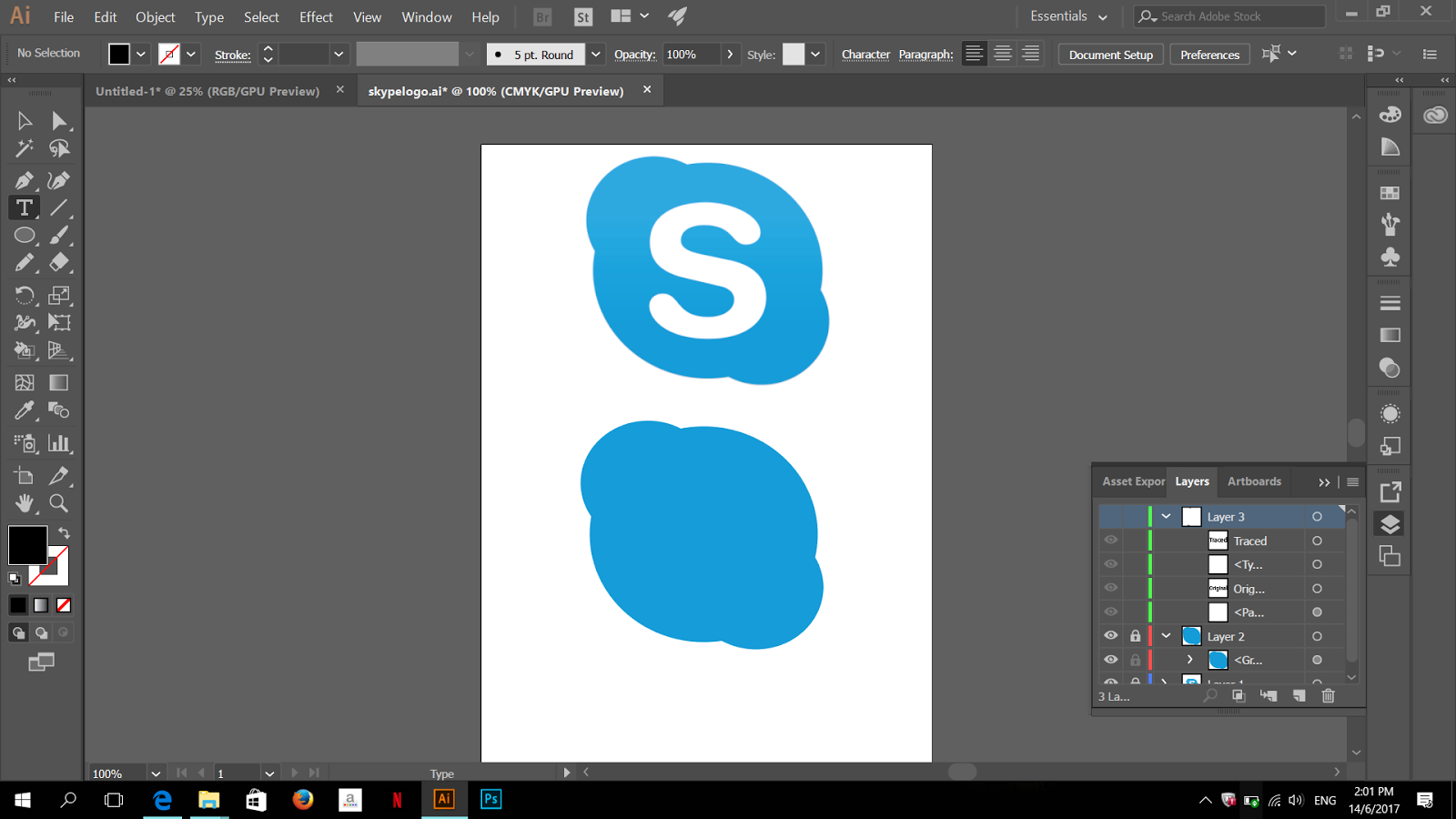Swap fill and stroke colors

click(64, 532)
